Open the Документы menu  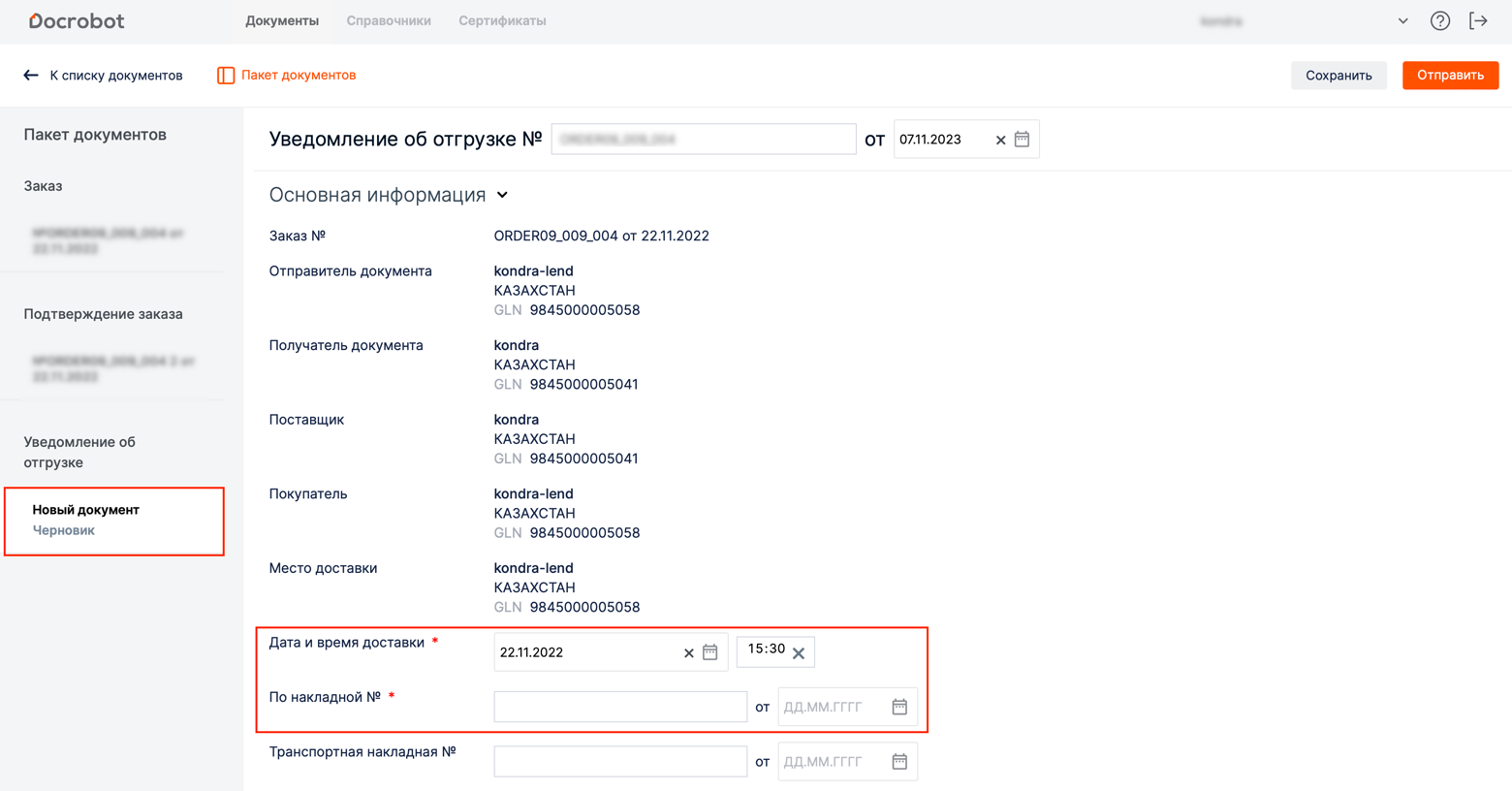coord(281,21)
